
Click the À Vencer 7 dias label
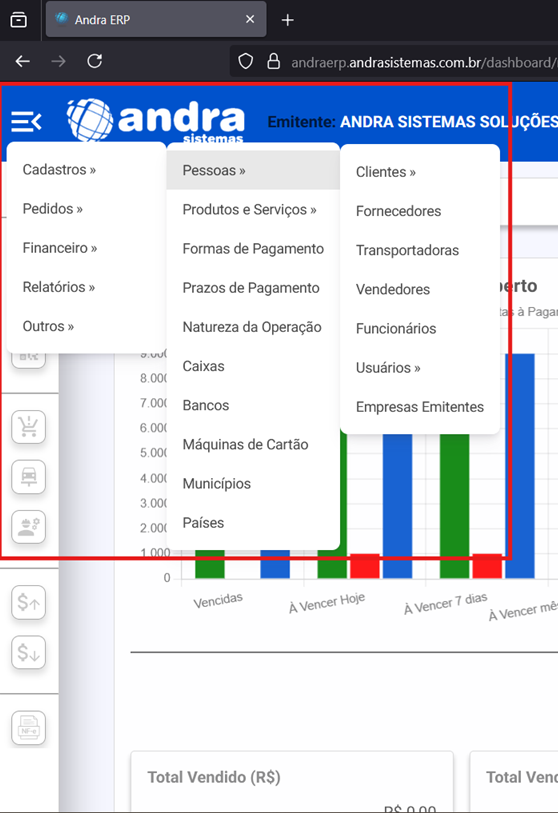pyautogui.click(x=445, y=603)
